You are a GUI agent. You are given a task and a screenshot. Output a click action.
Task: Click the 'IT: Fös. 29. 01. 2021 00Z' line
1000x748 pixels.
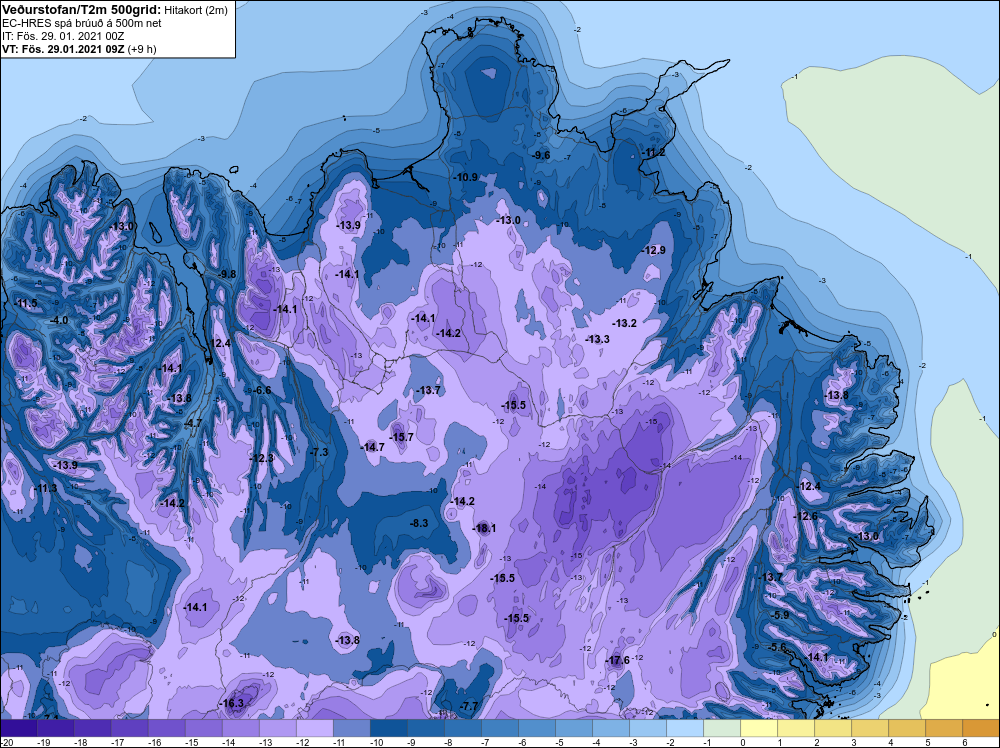tap(63, 36)
